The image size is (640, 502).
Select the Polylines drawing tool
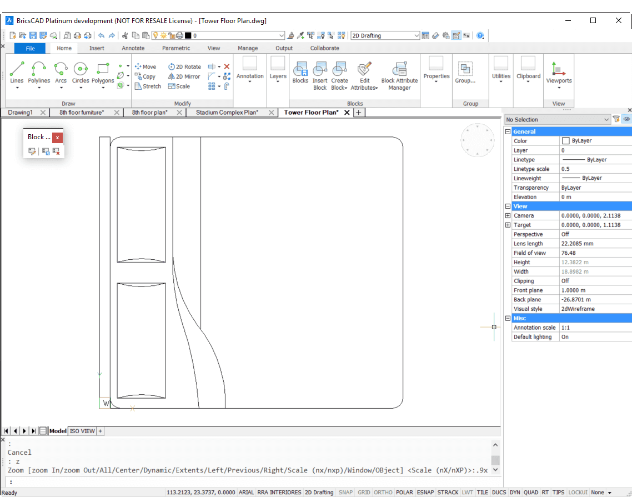tap(39, 69)
